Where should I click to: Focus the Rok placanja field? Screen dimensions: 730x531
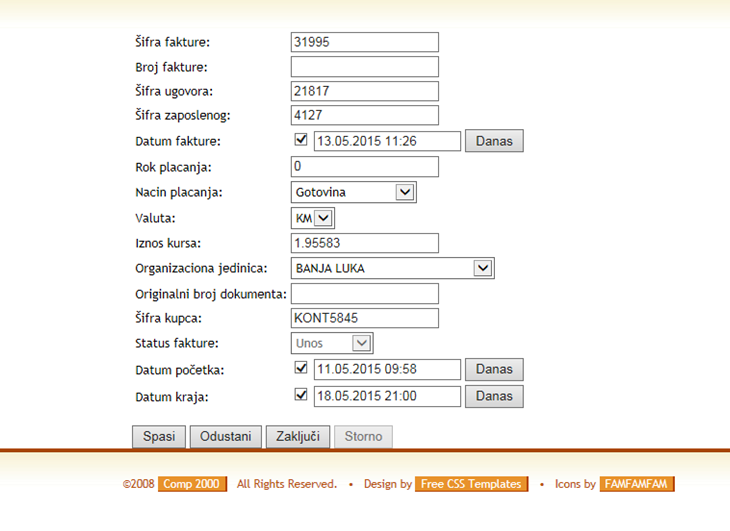[x=365, y=167]
